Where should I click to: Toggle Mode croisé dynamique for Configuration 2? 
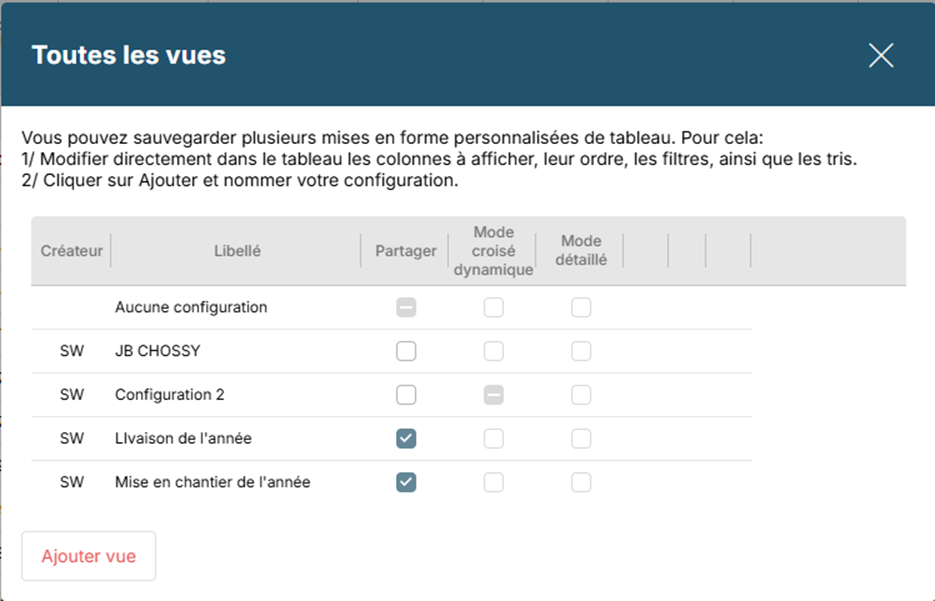494,395
